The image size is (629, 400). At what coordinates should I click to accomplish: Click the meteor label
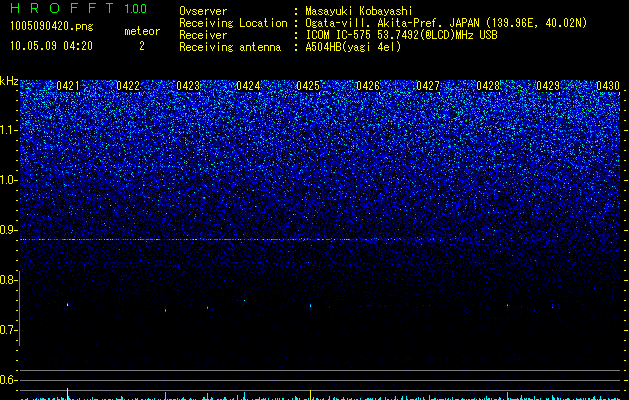(x=142, y=31)
